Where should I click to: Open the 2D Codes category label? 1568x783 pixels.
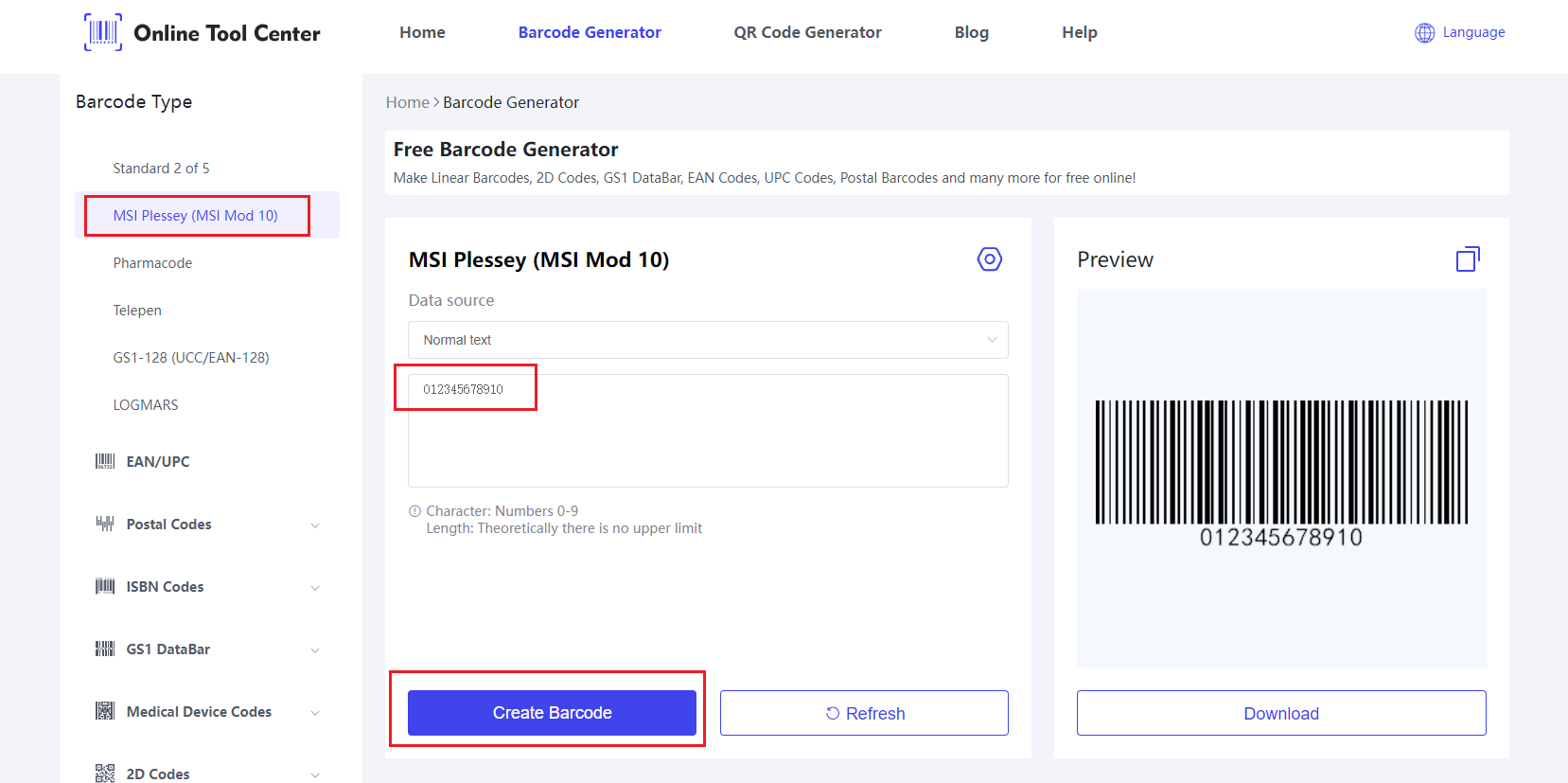pyautogui.click(x=158, y=774)
